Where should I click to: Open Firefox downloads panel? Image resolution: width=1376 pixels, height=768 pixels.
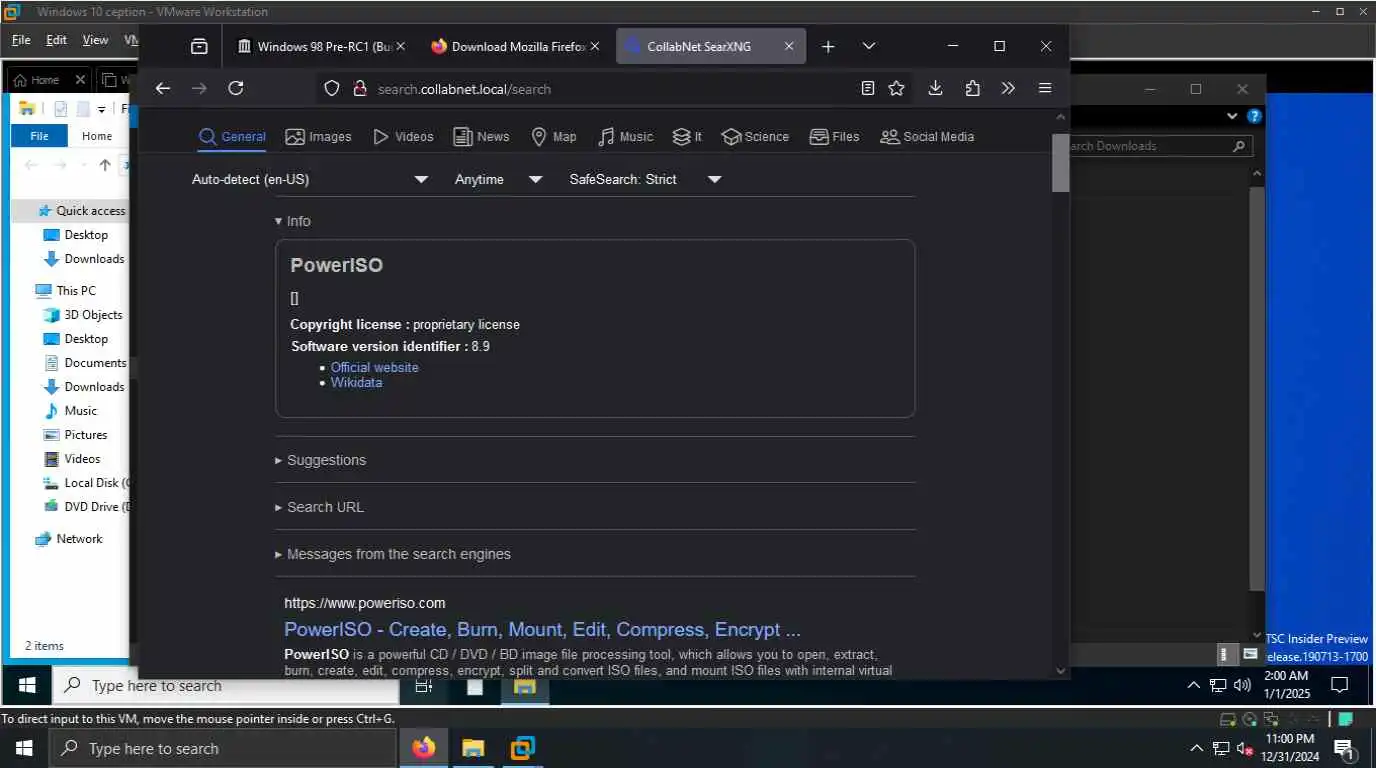click(x=935, y=88)
